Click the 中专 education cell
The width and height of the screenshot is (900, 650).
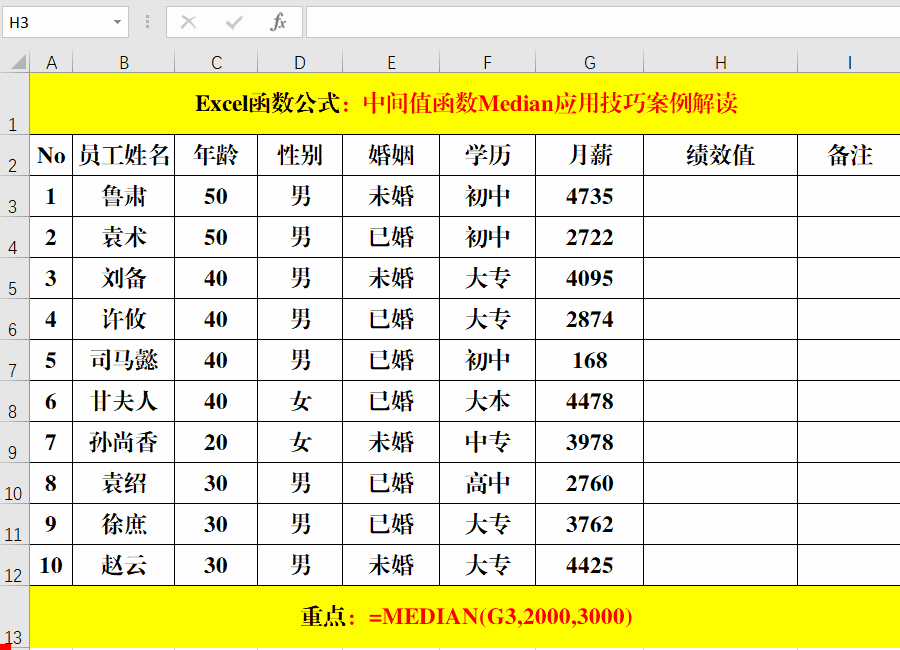pos(487,442)
